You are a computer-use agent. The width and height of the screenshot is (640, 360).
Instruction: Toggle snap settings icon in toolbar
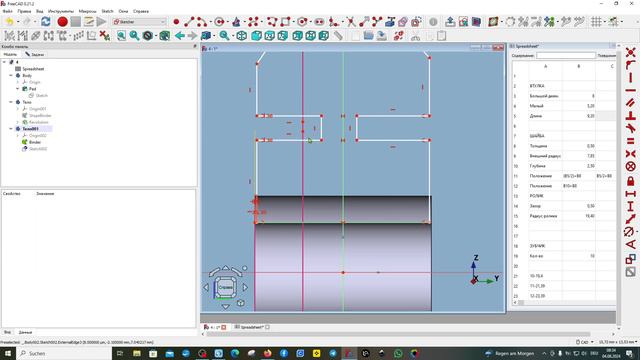(x=613, y=22)
